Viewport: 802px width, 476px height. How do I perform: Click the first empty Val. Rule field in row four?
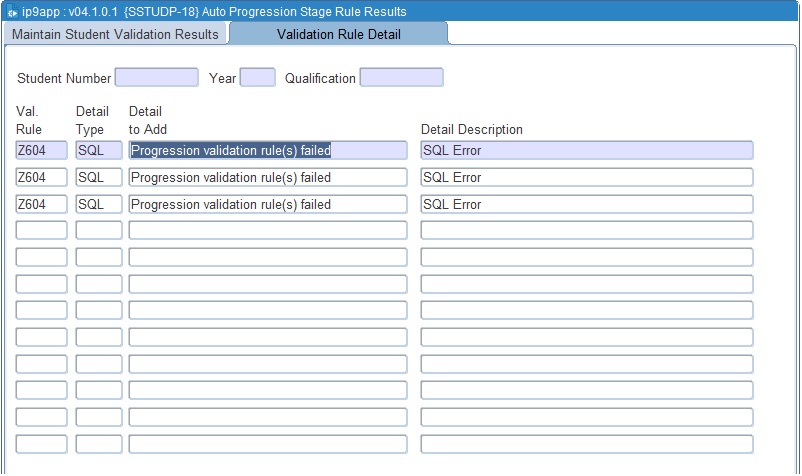pos(42,231)
